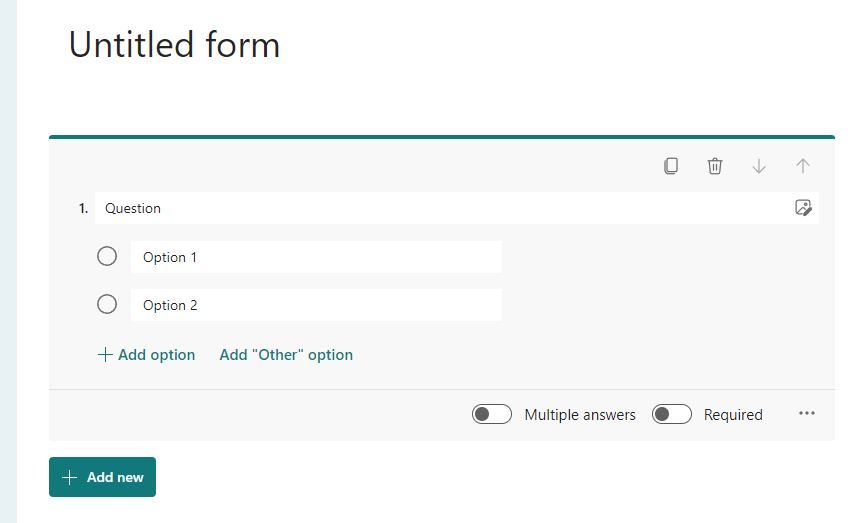863x523 pixels.
Task: Click the Question title text field
Action: coord(440,208)
